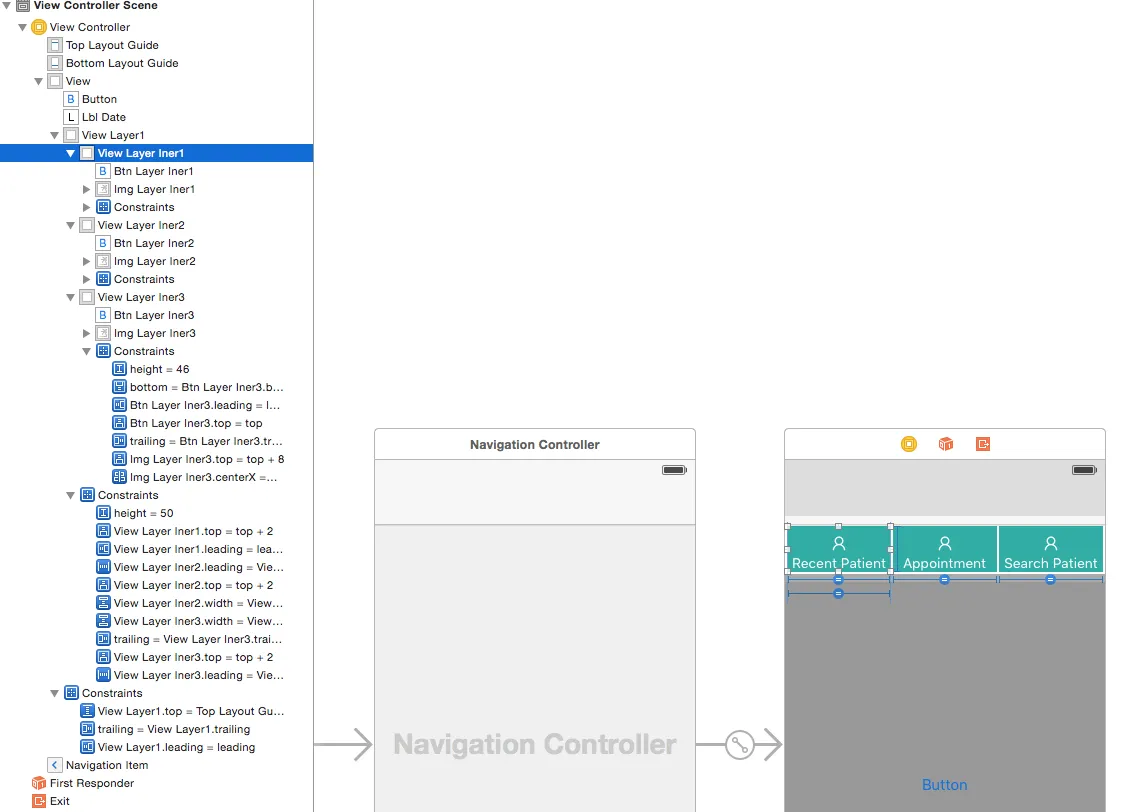Click the Btn Layer Iner2 button icon
The image size is (1135, 812).
103,243
